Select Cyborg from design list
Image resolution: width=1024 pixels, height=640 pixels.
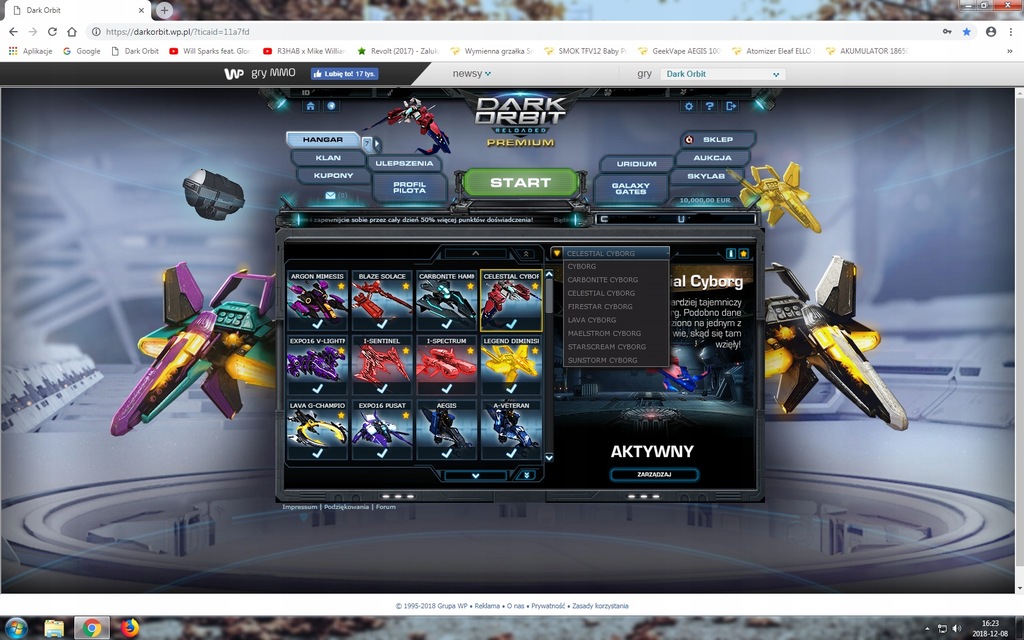pyautogui.click(x=616, y=266)
